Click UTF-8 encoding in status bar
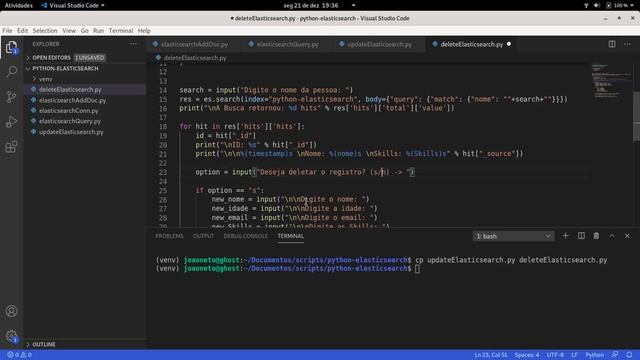This screenshot has height=360, width=640. point(555,355)
